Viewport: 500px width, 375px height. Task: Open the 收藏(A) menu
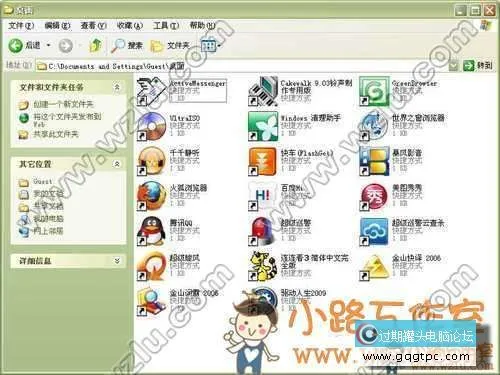pyautogui.click(x=129, y=25)
